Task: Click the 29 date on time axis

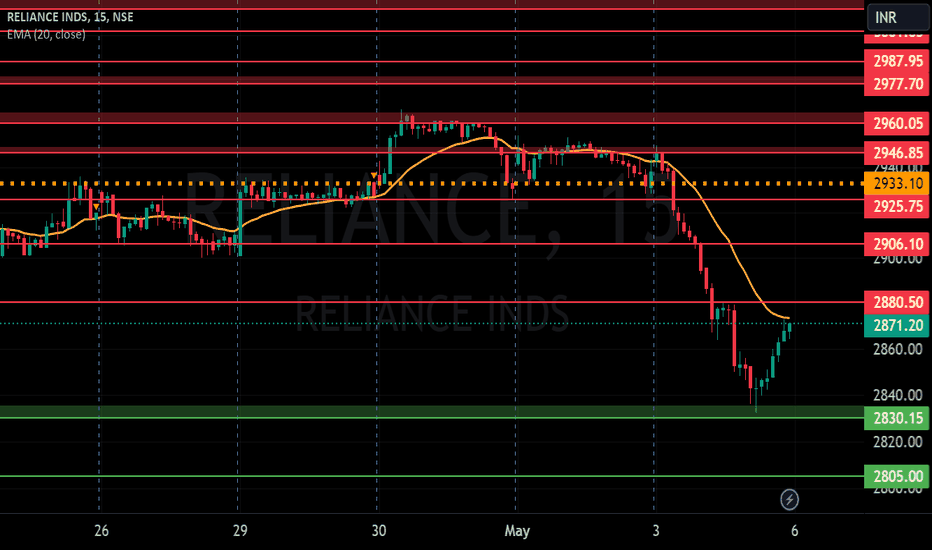Action: coord(240,530)
